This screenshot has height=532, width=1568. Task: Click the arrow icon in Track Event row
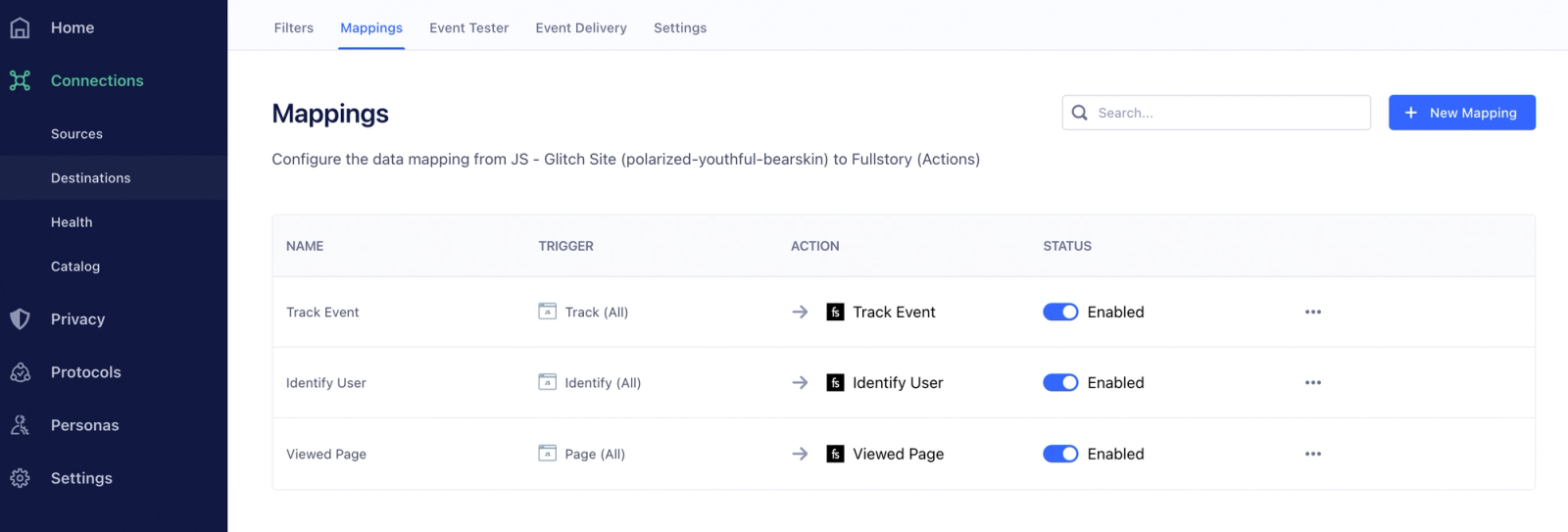coord(800,312)
